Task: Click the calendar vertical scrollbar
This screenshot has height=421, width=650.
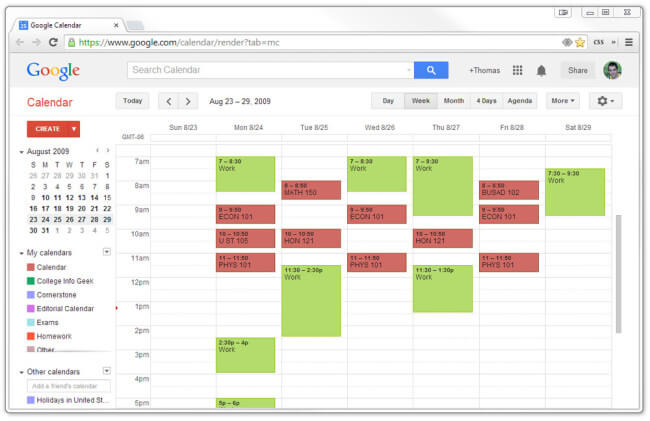Action: pyautogui.click(x=618, y=274)
